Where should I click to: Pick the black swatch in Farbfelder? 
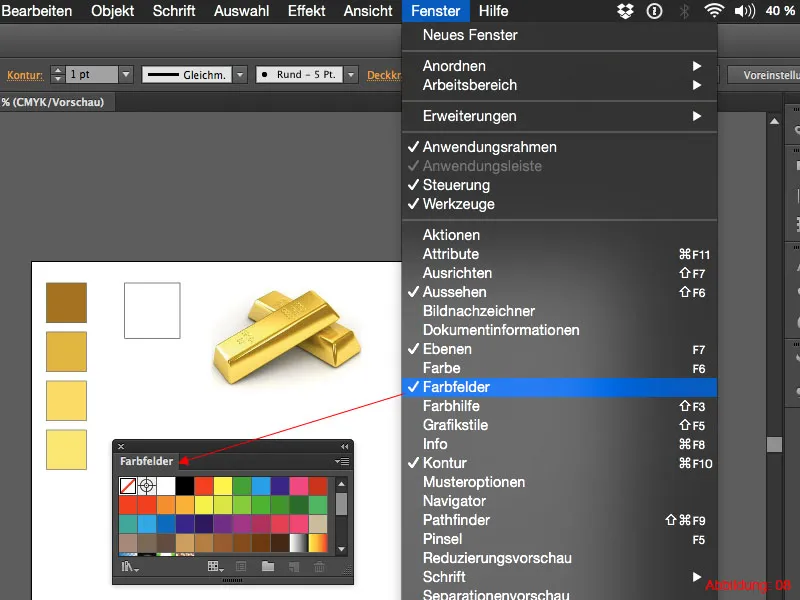(x=185, y=486)
